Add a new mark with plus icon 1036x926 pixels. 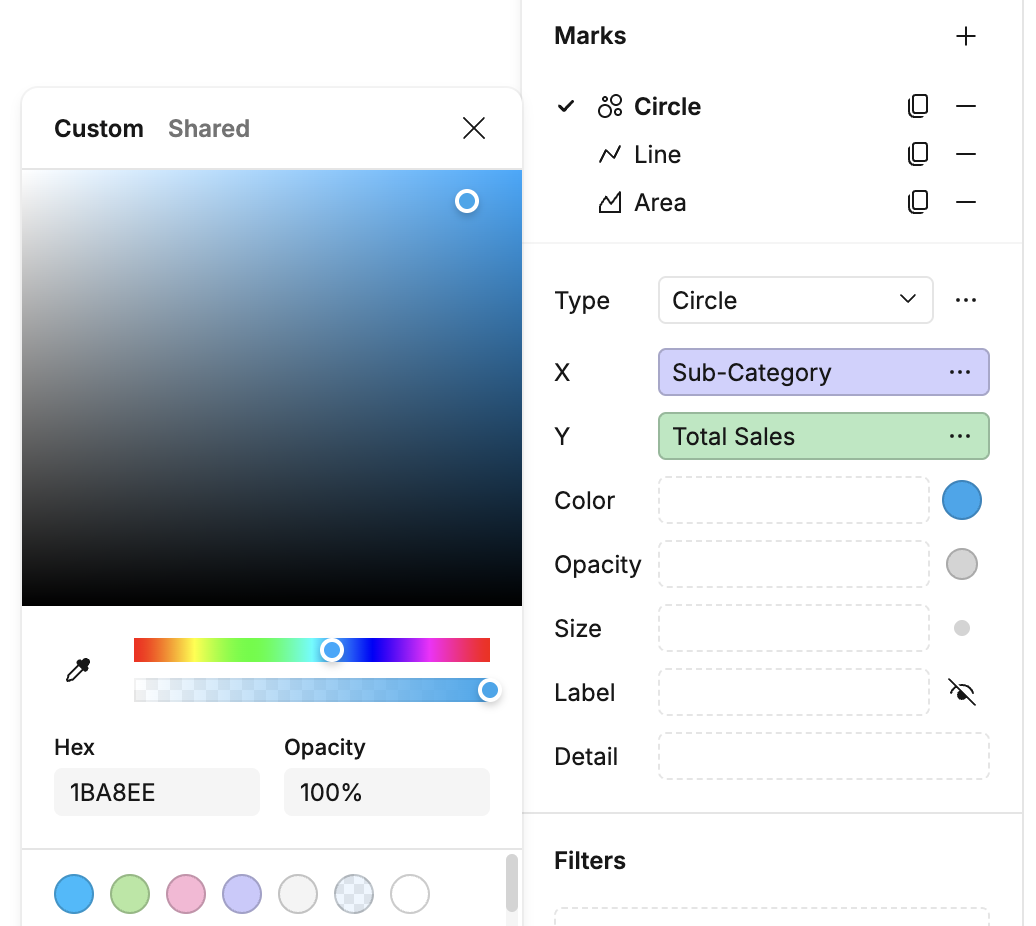pos(965,36)
